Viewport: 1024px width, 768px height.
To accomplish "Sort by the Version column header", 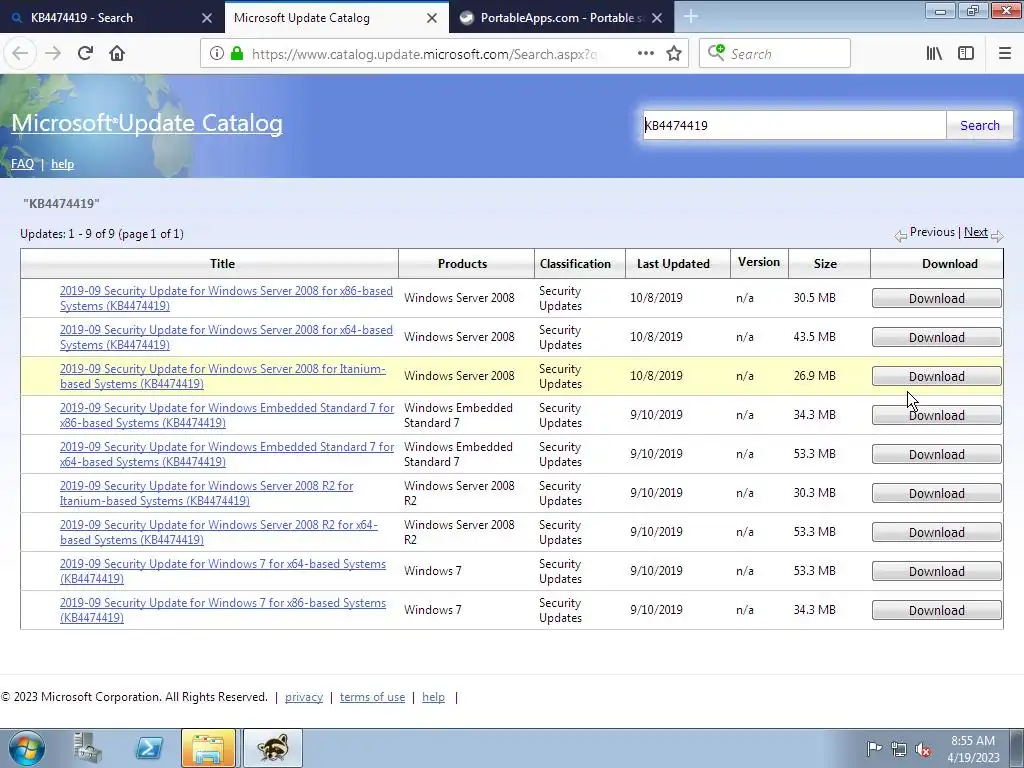I will point(759,262).
